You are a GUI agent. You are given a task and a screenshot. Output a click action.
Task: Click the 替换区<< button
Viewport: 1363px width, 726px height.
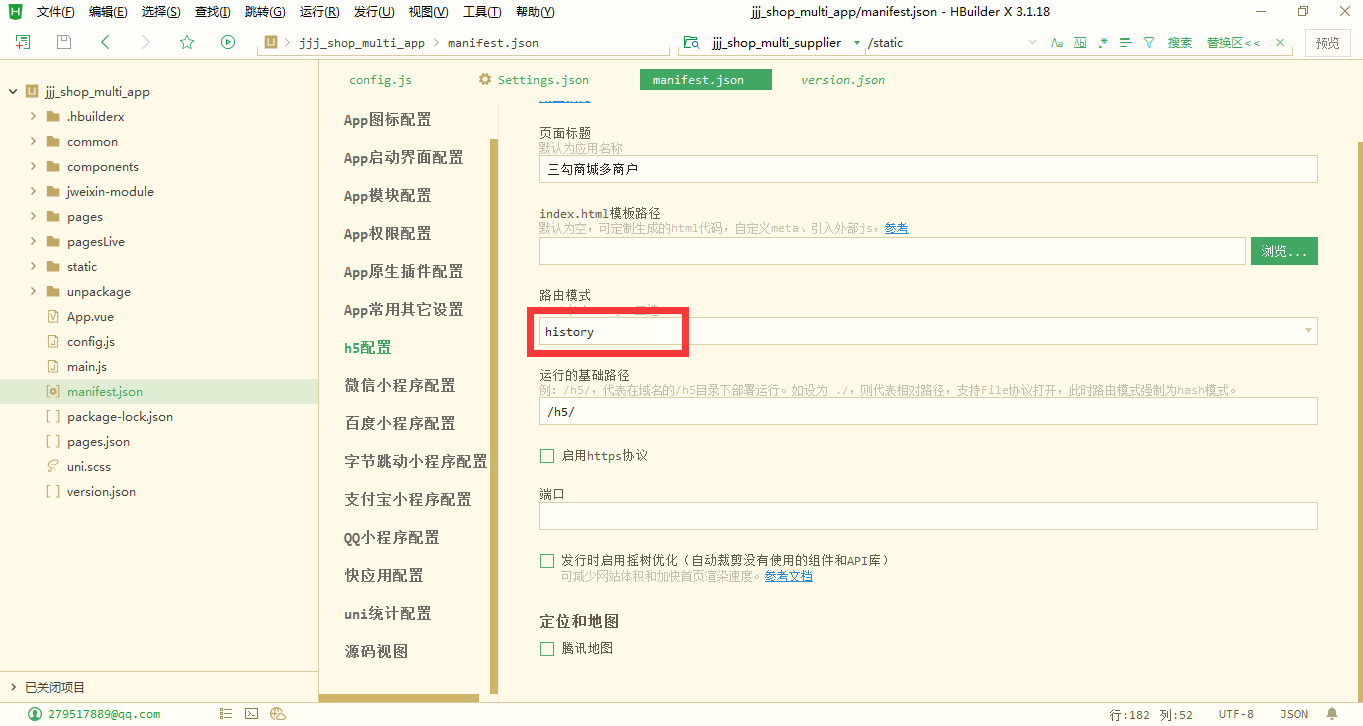coord(1233,43)
